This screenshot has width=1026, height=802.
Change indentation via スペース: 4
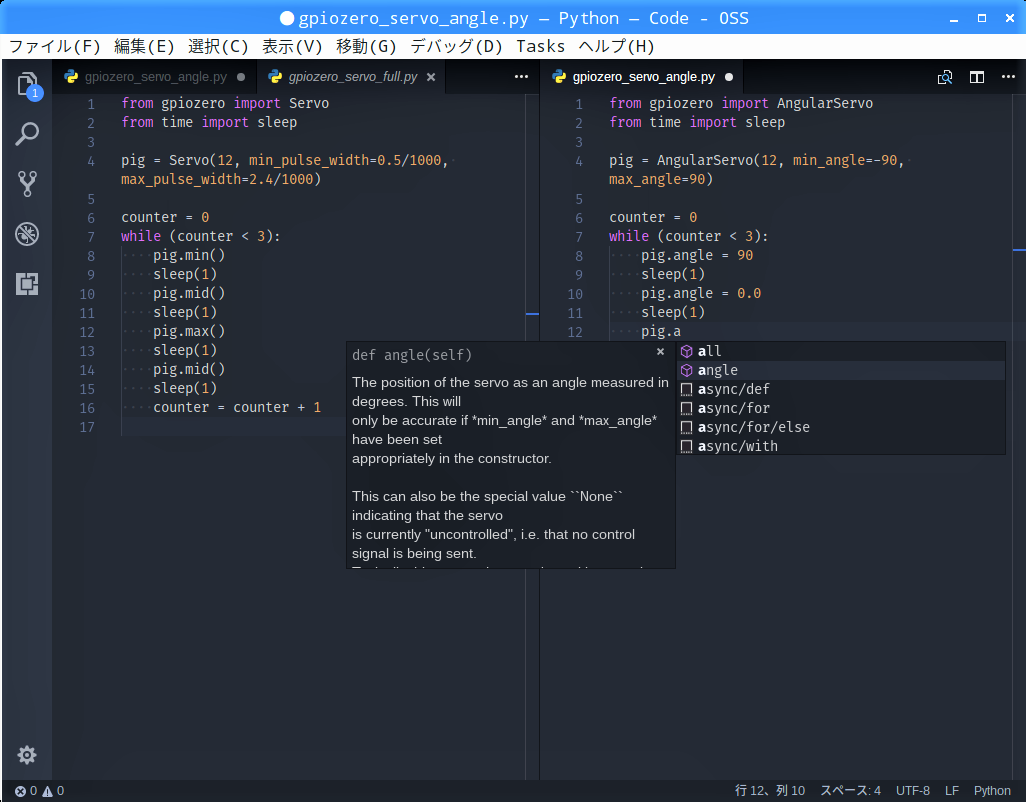coord(851,791)
